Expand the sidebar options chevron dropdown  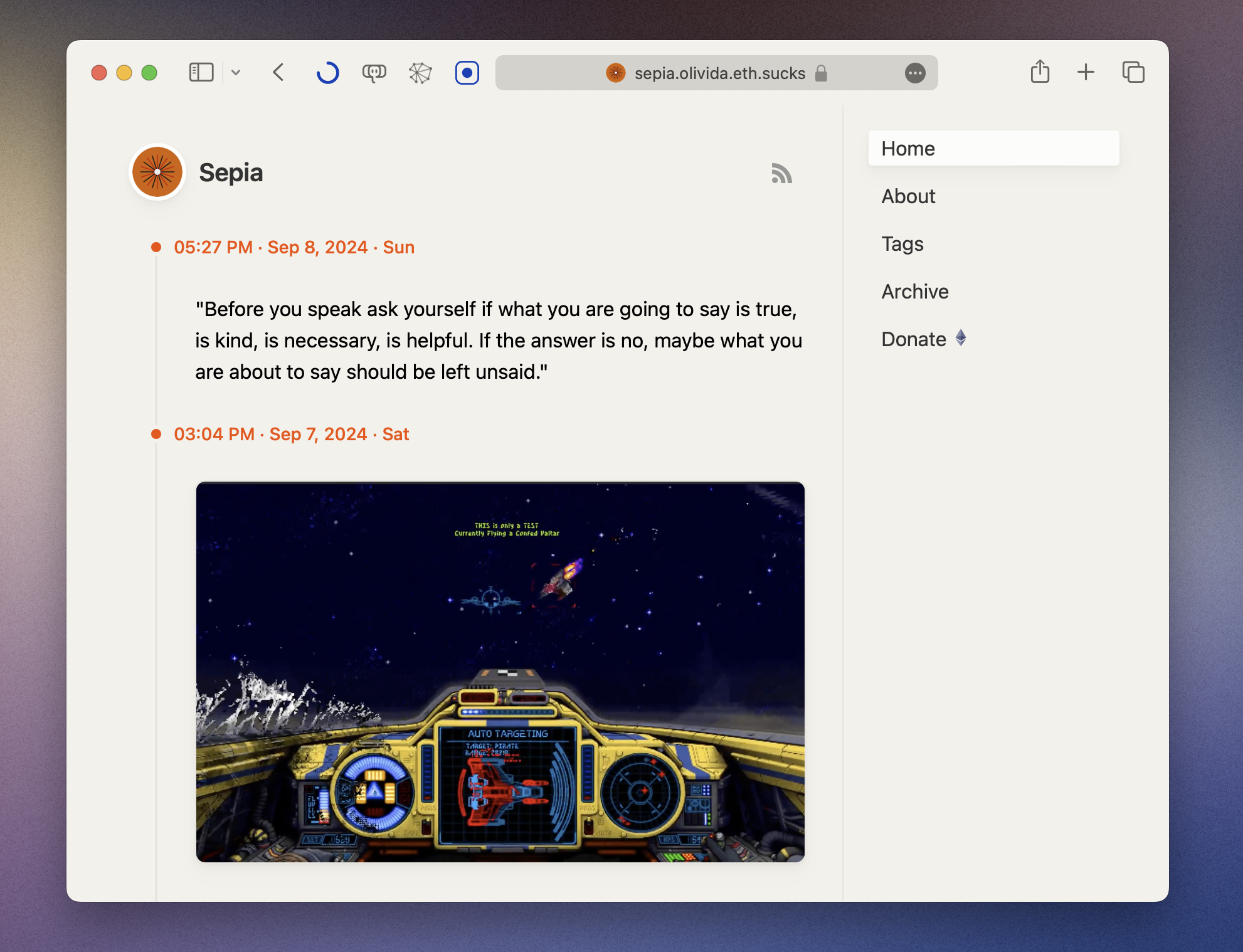[x=236, y=73]
